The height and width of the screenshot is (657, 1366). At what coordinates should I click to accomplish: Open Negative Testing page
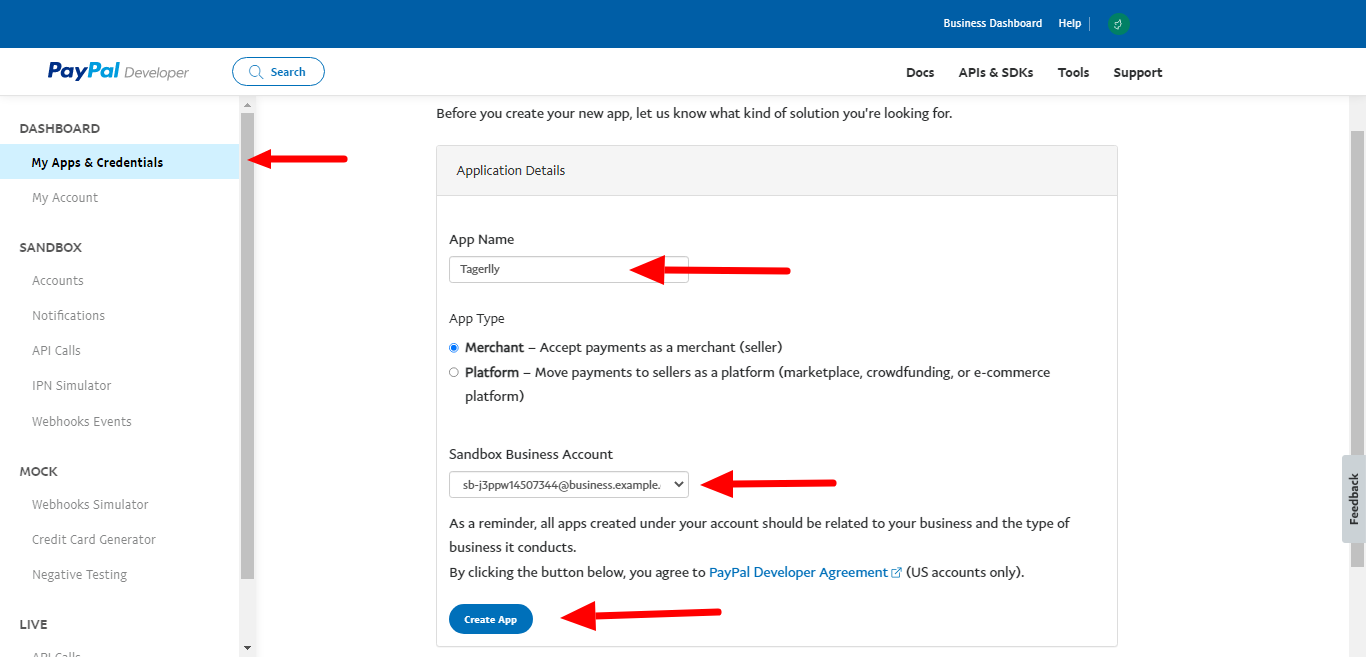[x=79, y=575]
